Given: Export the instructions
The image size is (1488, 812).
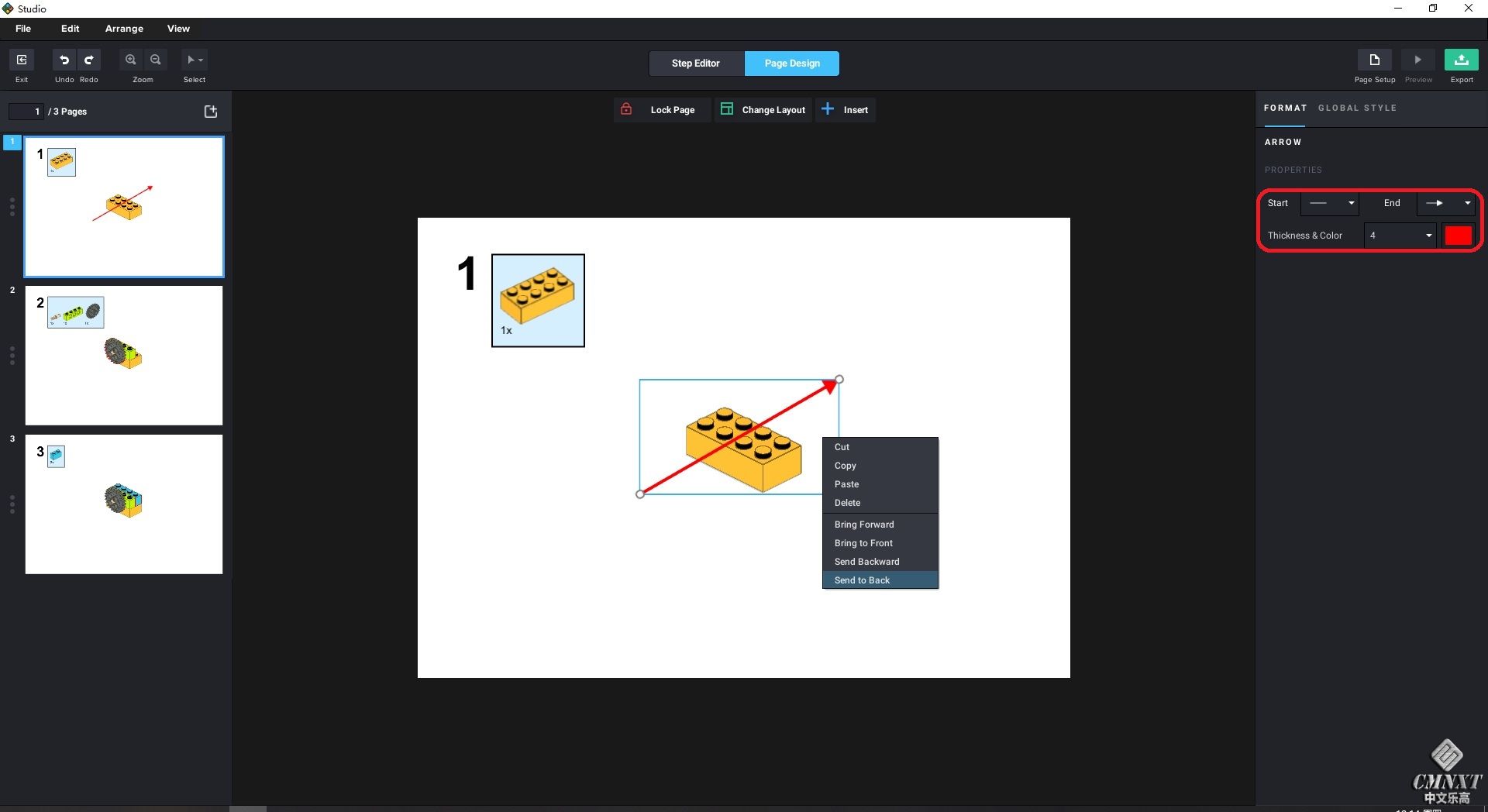Looking at the screenshot, I should 1461,60.
